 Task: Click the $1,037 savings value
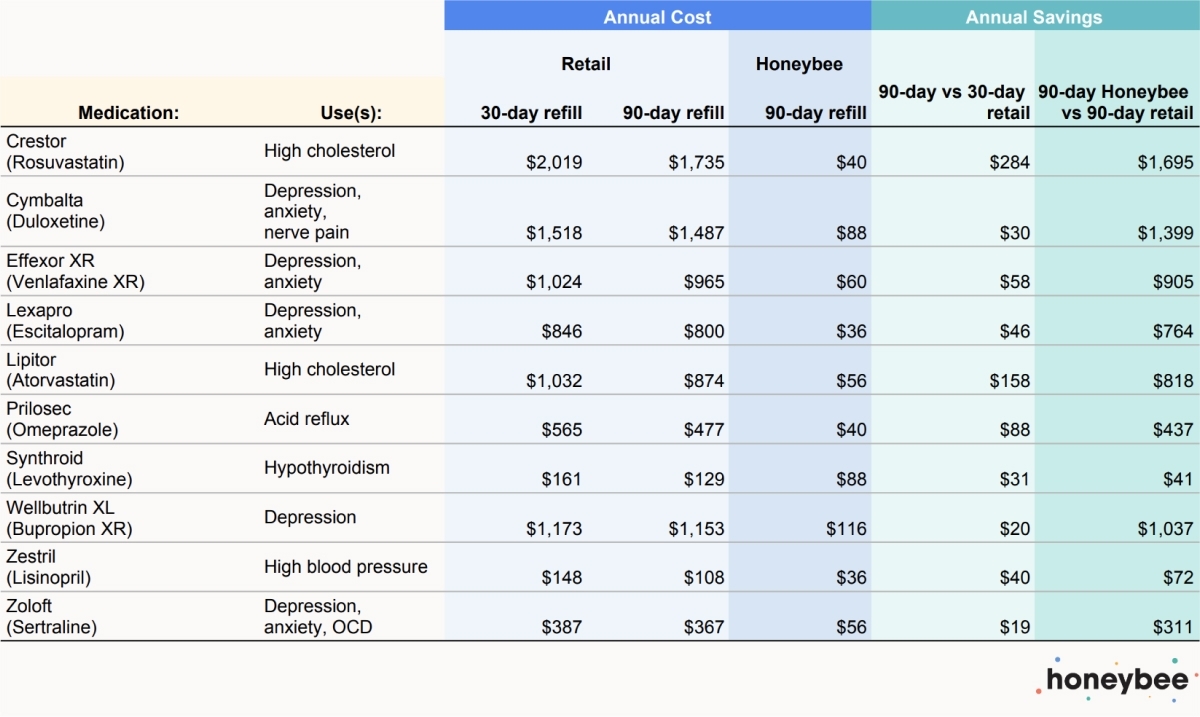1166,528
